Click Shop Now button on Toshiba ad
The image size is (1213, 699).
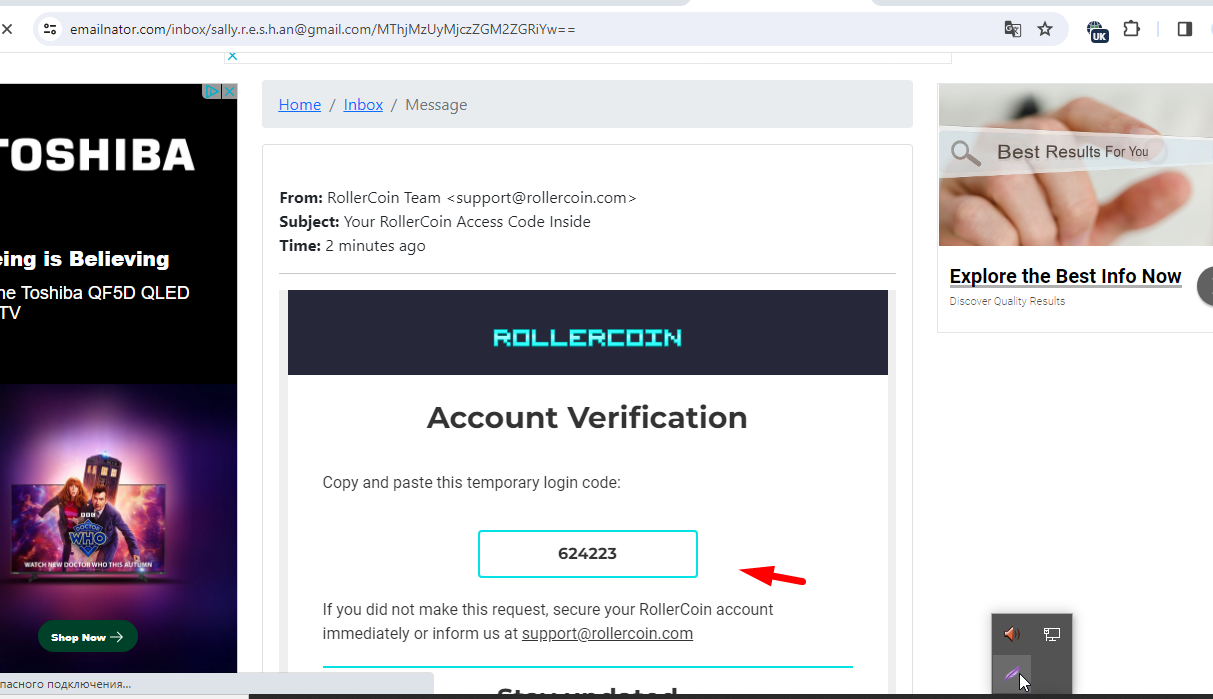pos(88,637)
